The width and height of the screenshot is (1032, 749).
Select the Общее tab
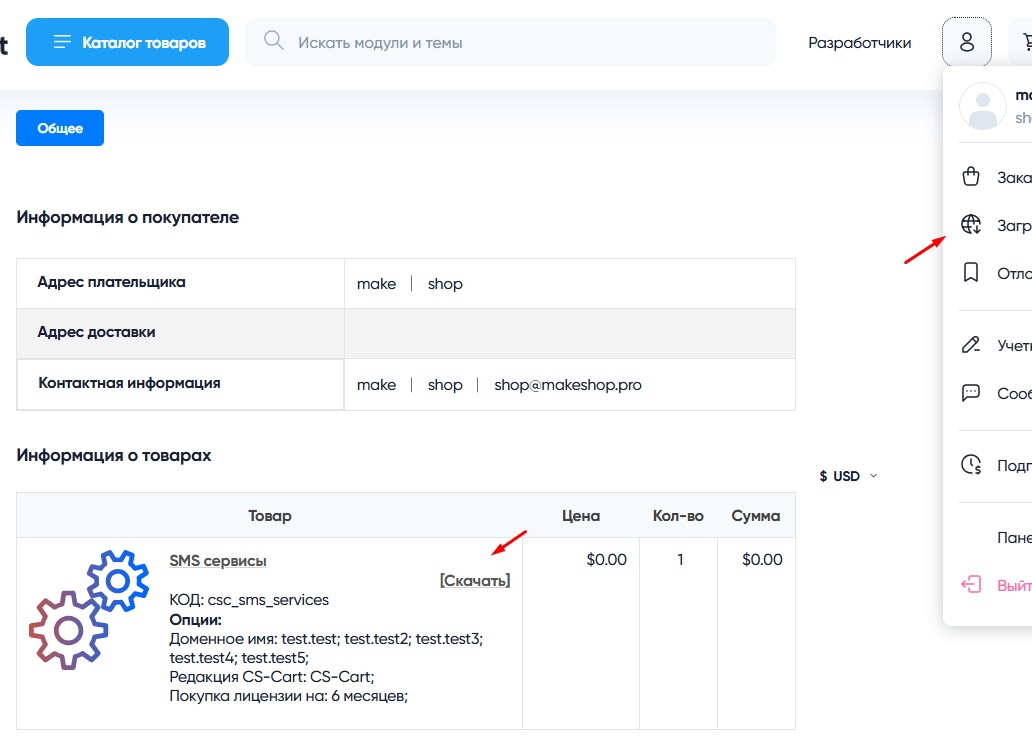click(x=60, y=128)
